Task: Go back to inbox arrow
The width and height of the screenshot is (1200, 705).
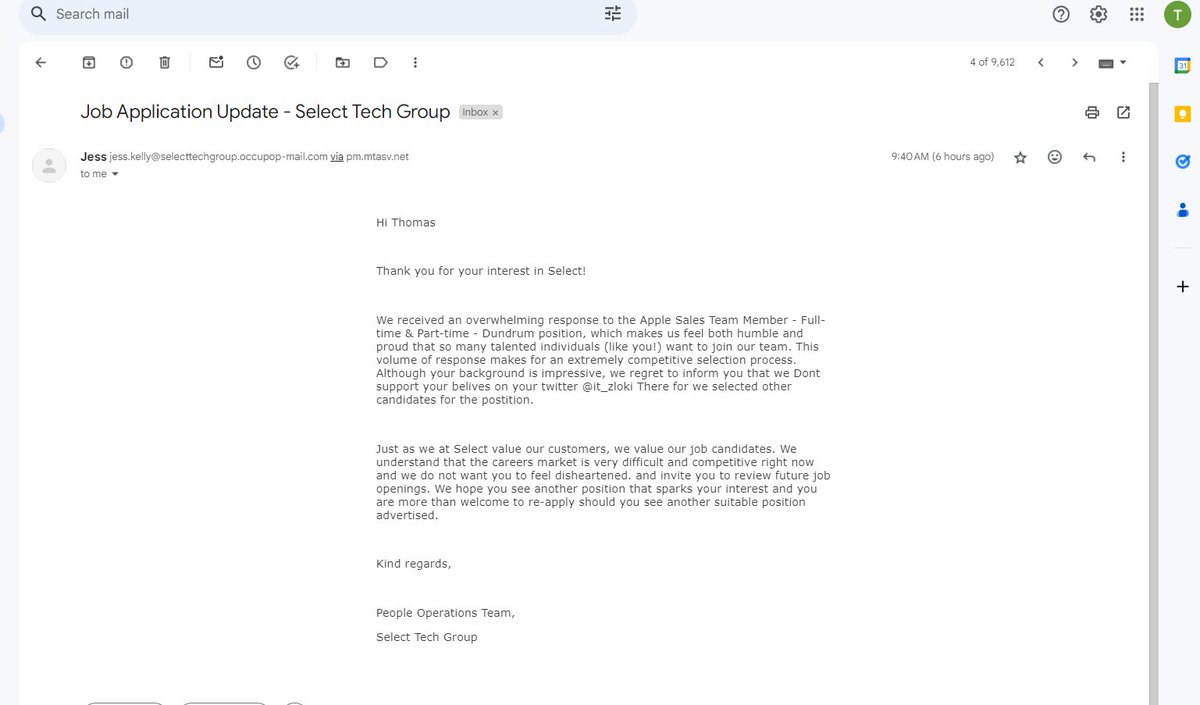Action: (x=41, y=62)
